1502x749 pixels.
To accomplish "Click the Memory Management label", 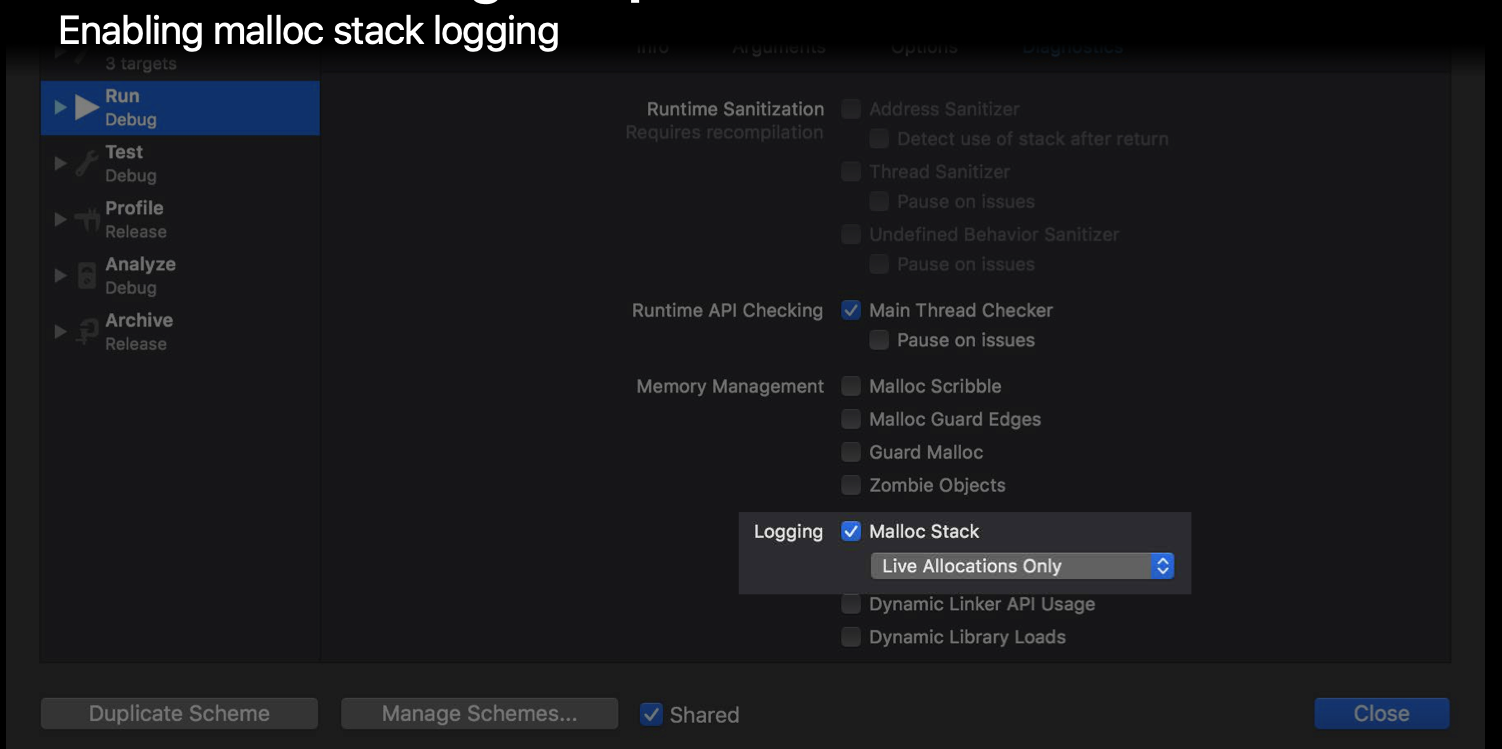I will [730, 386].
